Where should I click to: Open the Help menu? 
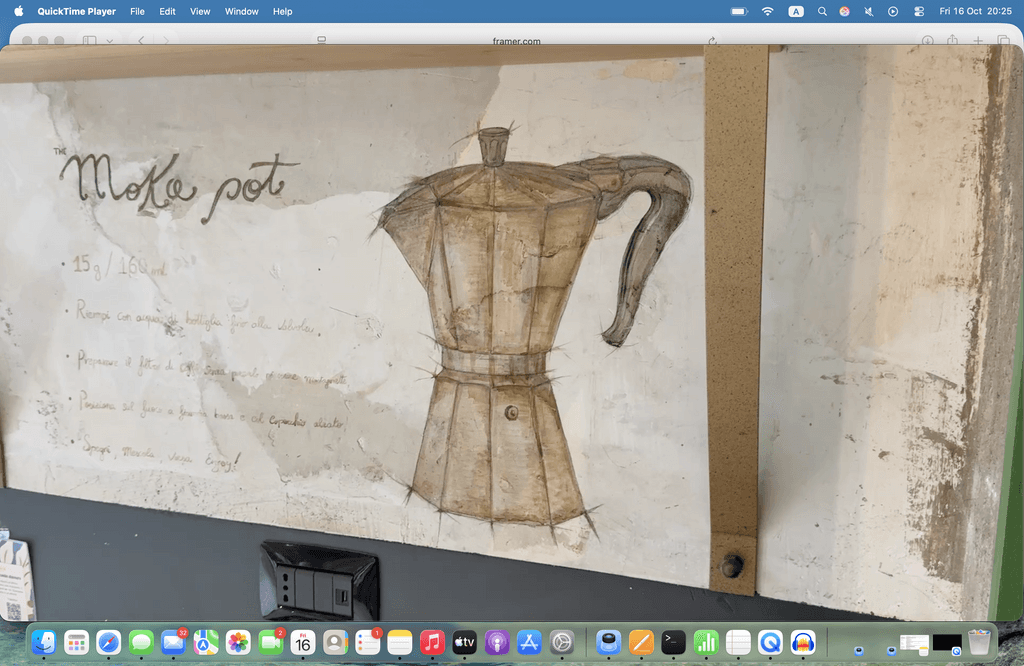coord(282,11)
